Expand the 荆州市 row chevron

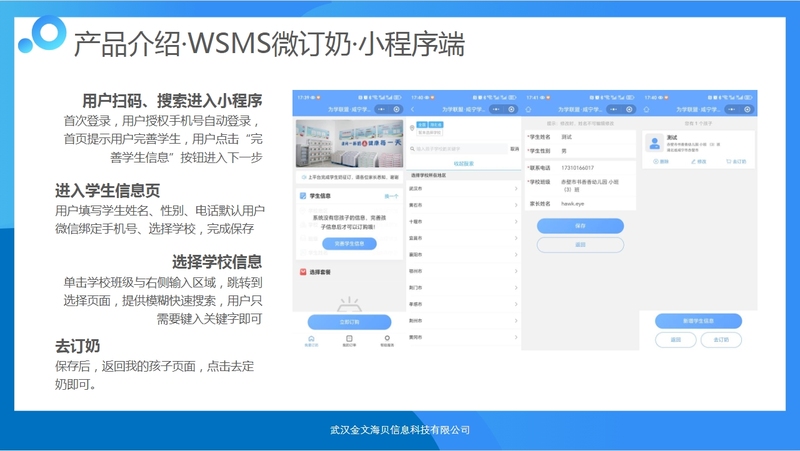pos(516,320)
